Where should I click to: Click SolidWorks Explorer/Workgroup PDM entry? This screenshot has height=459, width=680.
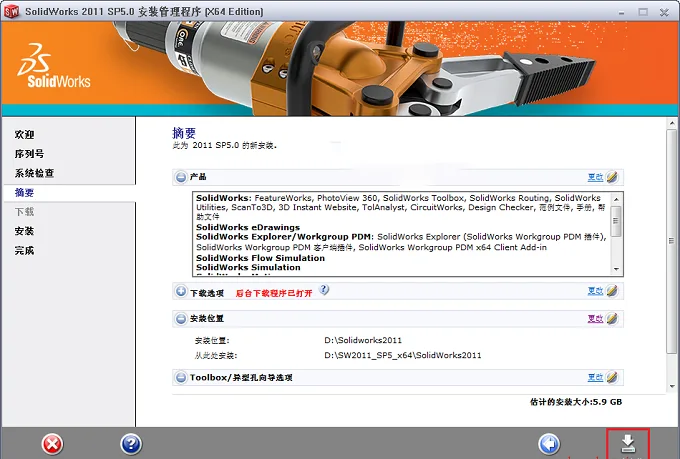pos(284,237)
